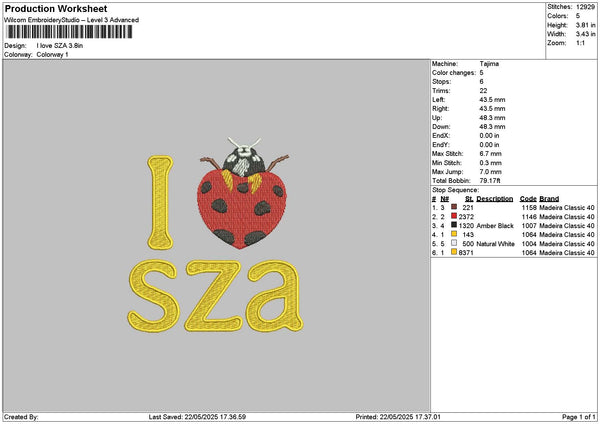The height and width of the screenshot is (424, 600).
Task: Click the 'EndY:' label
Action: click(441, 145)
